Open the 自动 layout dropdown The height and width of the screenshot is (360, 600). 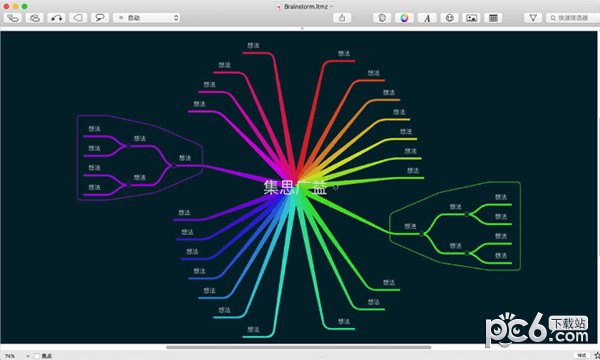(x=147, y=18)
